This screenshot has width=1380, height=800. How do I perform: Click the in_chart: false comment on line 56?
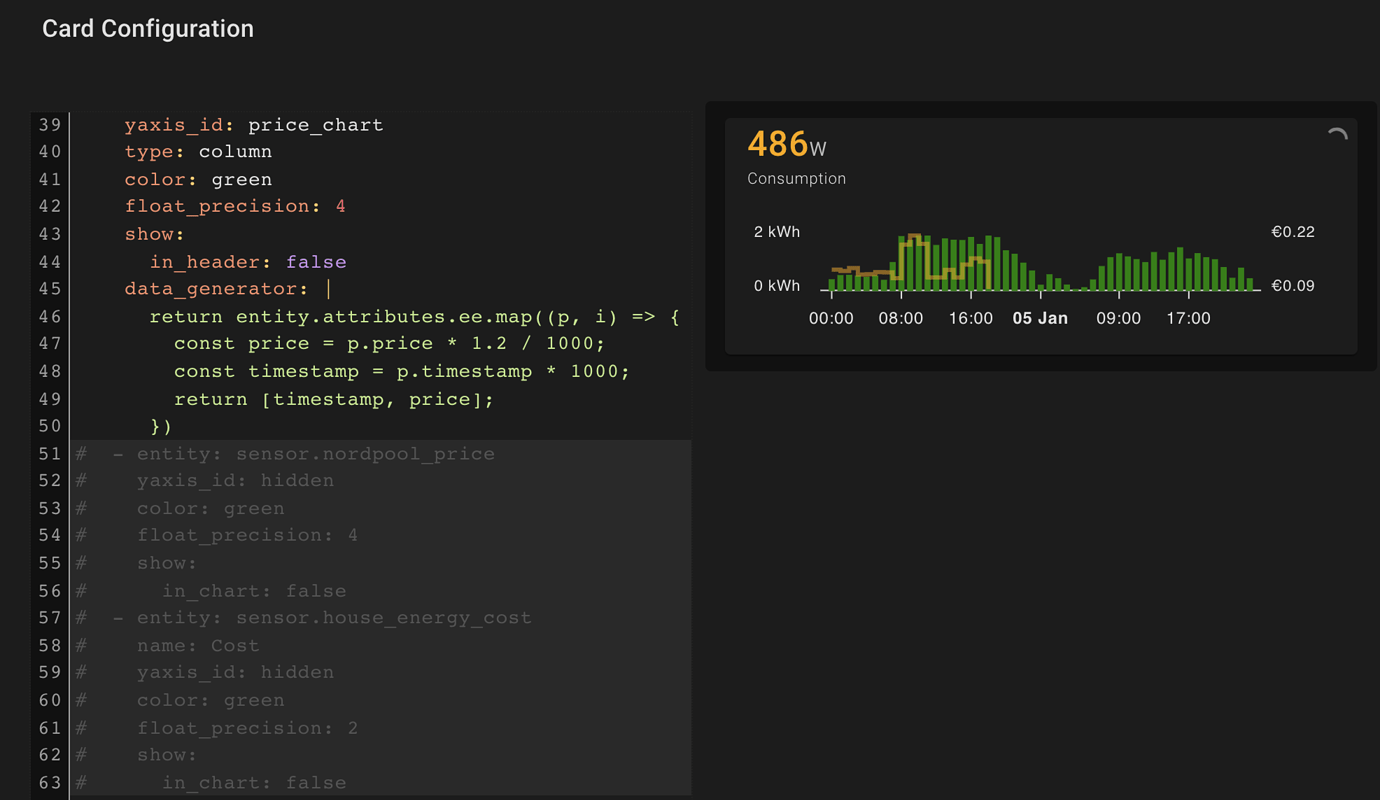click(x=253, y=590)
